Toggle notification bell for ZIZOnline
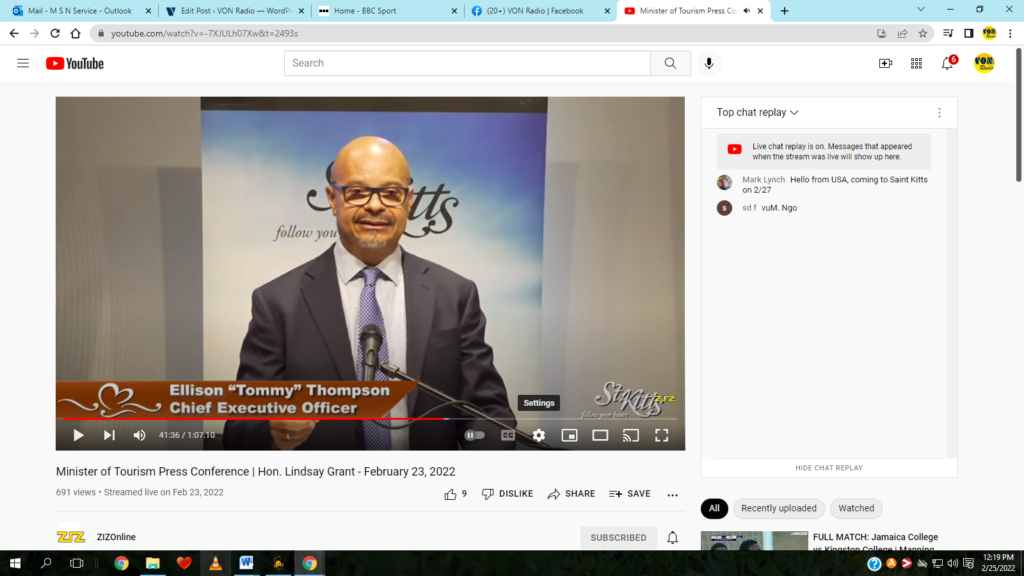This screenshot has width=1024, height=576. point(673,537)
